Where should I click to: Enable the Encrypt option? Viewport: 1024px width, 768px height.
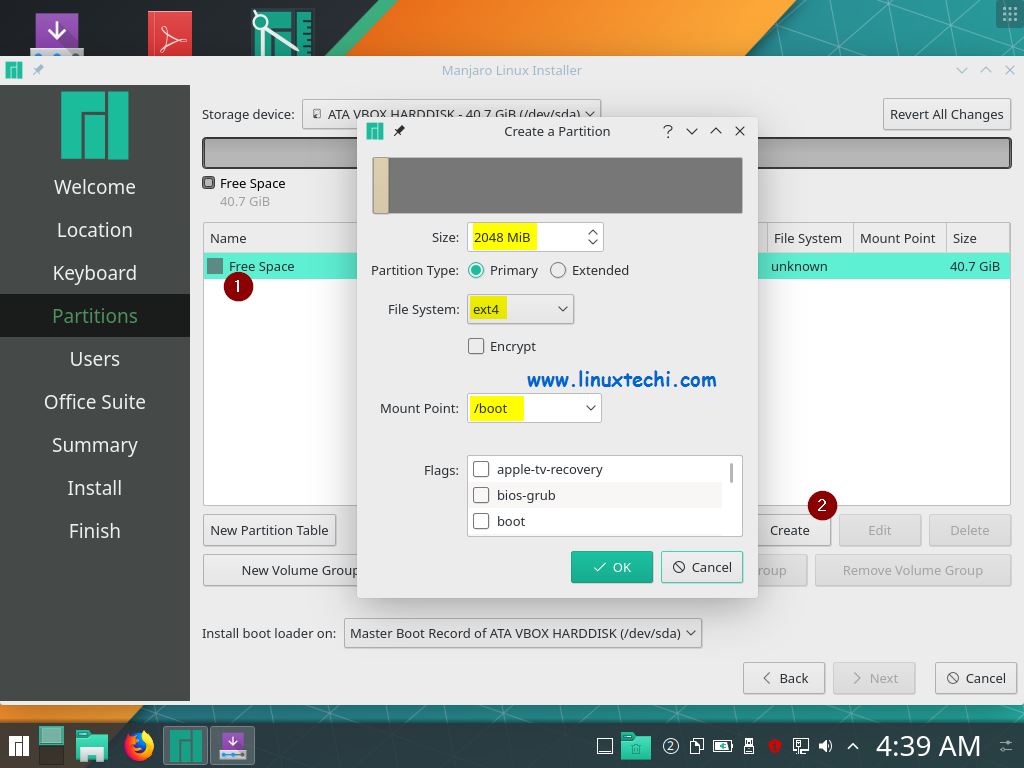point(476,346)
